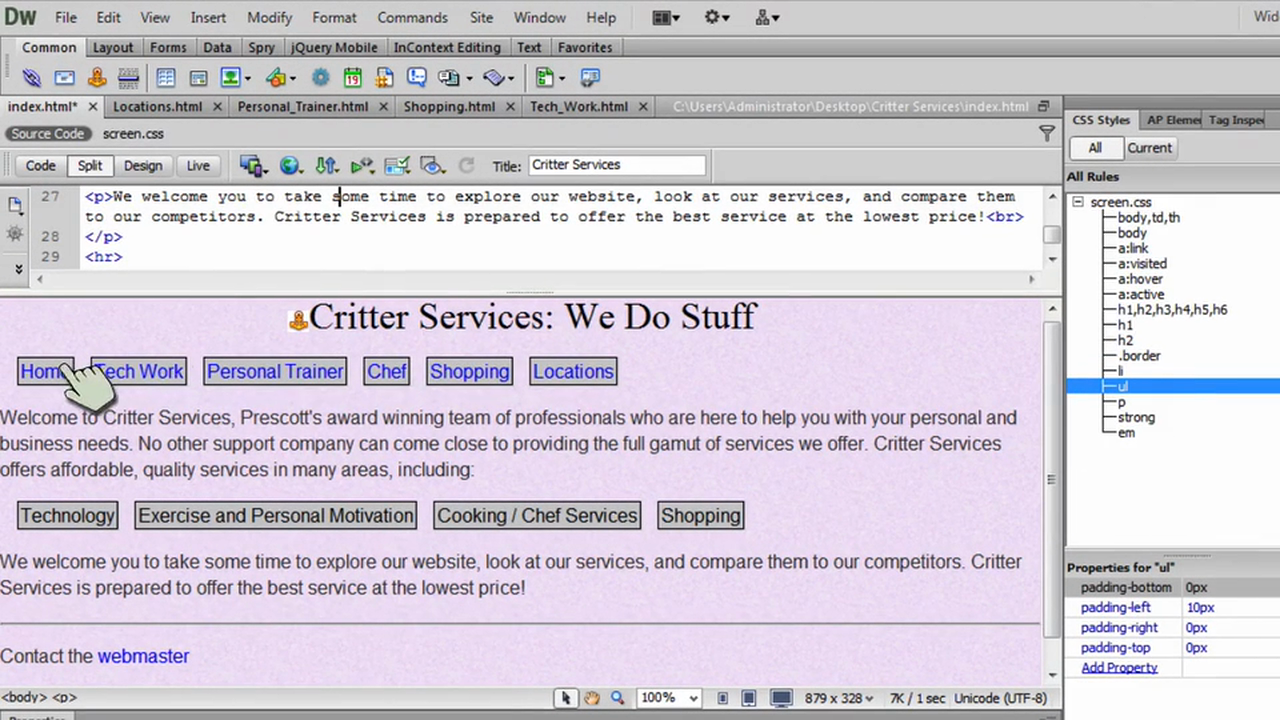Enable Live view mode

click(197, 165)
